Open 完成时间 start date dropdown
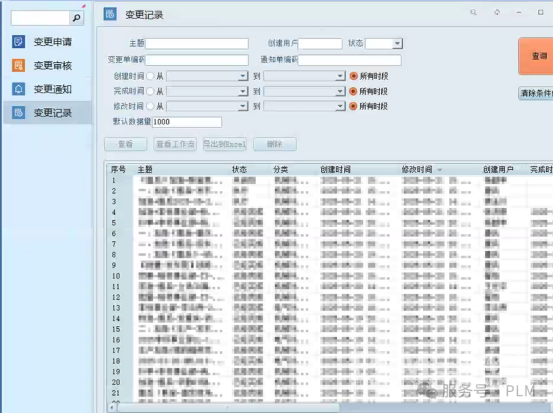The image size is (553, 413). [243, 91]
